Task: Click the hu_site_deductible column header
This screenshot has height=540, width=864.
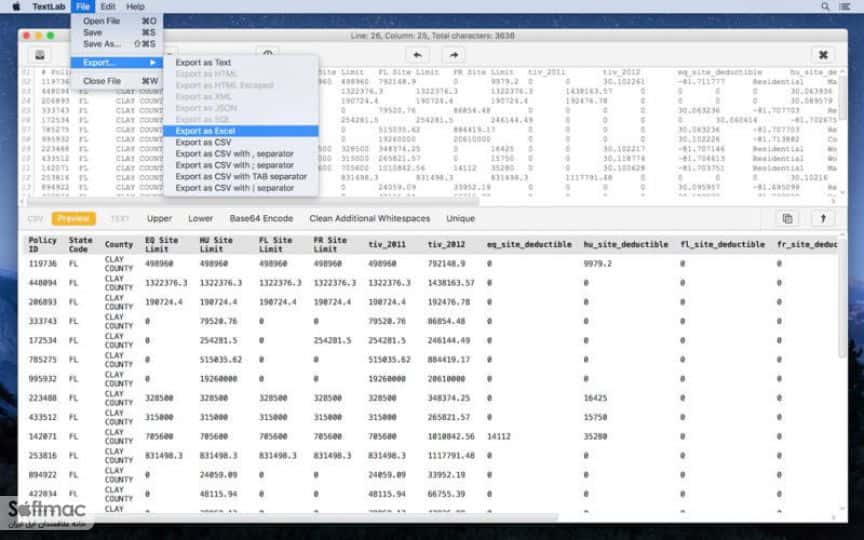Action: pyautogui.click(x=626, y=245)
